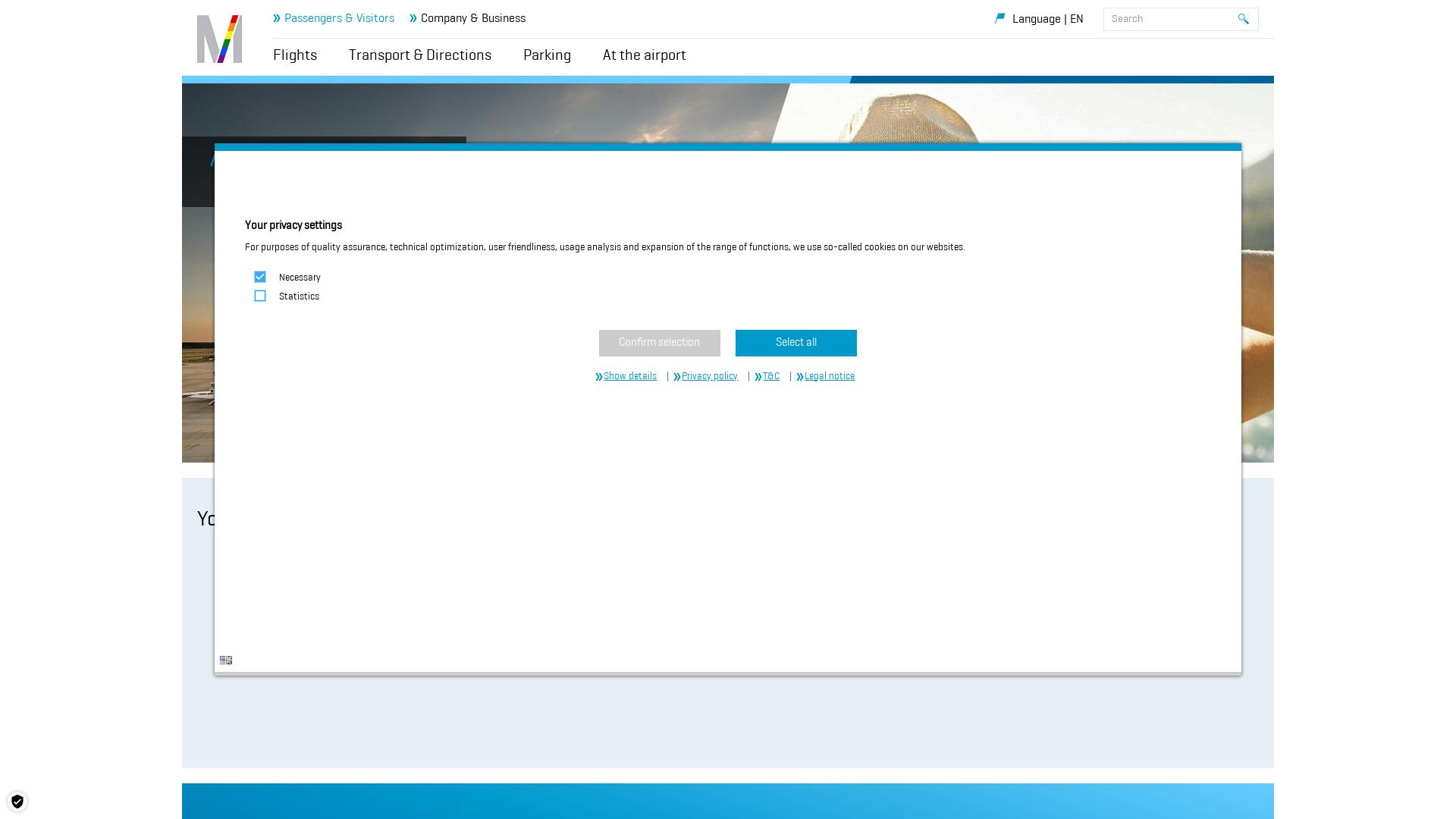Image resolution: width=1456 pixels, height=819 pixels.
Task: Click the 'Your privacy settings' heading
Action: (293, 225)
